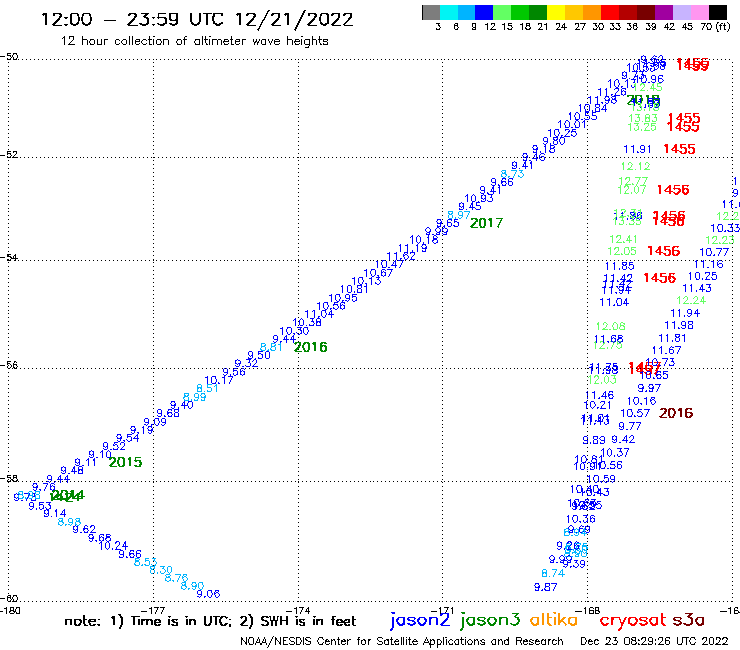
Task: Click the '(ft)' unit label of the scale
Action: (723, 26)
